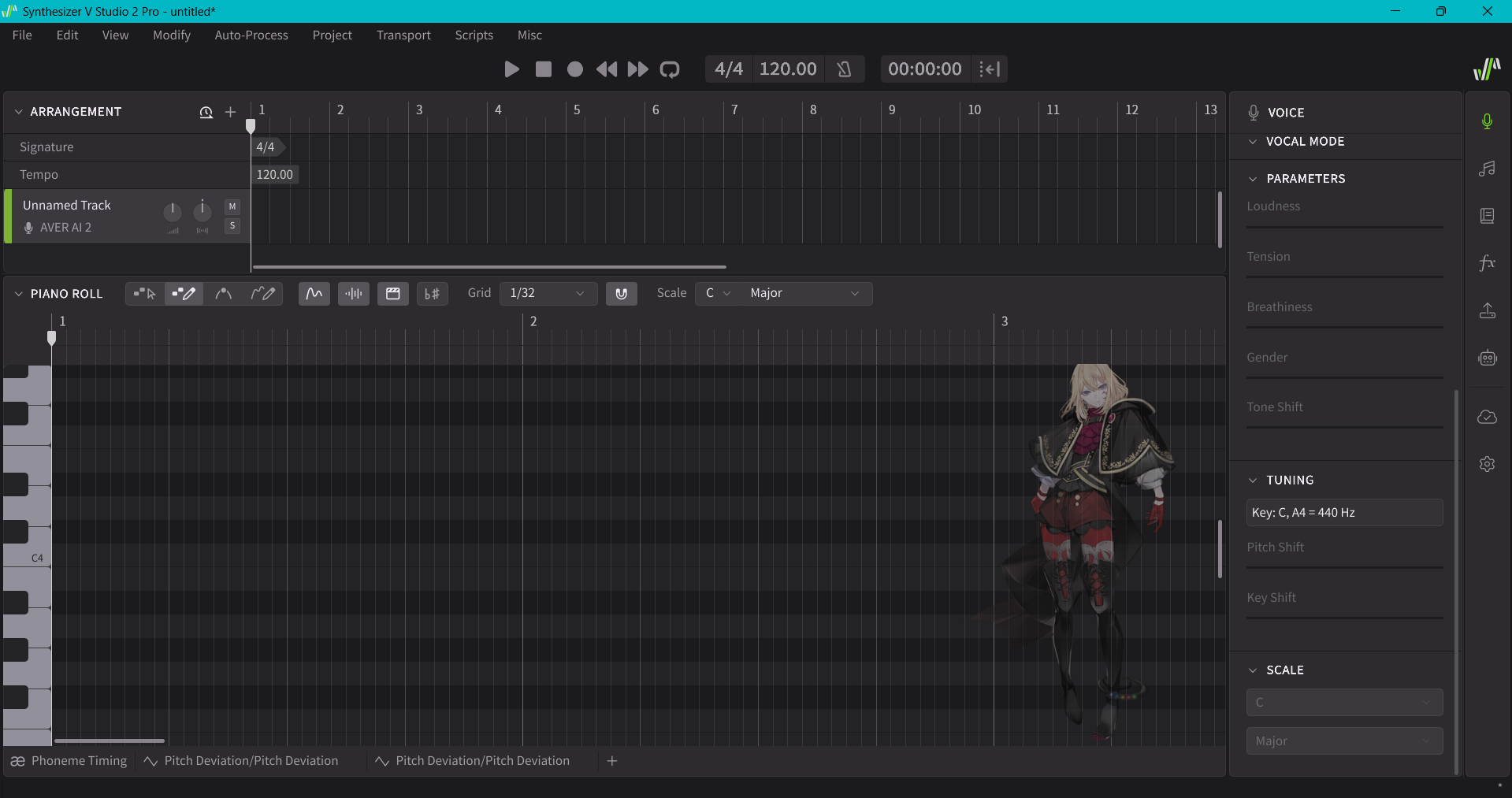Open the Scripts menu
This screenshot has height=798, width=1512.
point(474,35)
